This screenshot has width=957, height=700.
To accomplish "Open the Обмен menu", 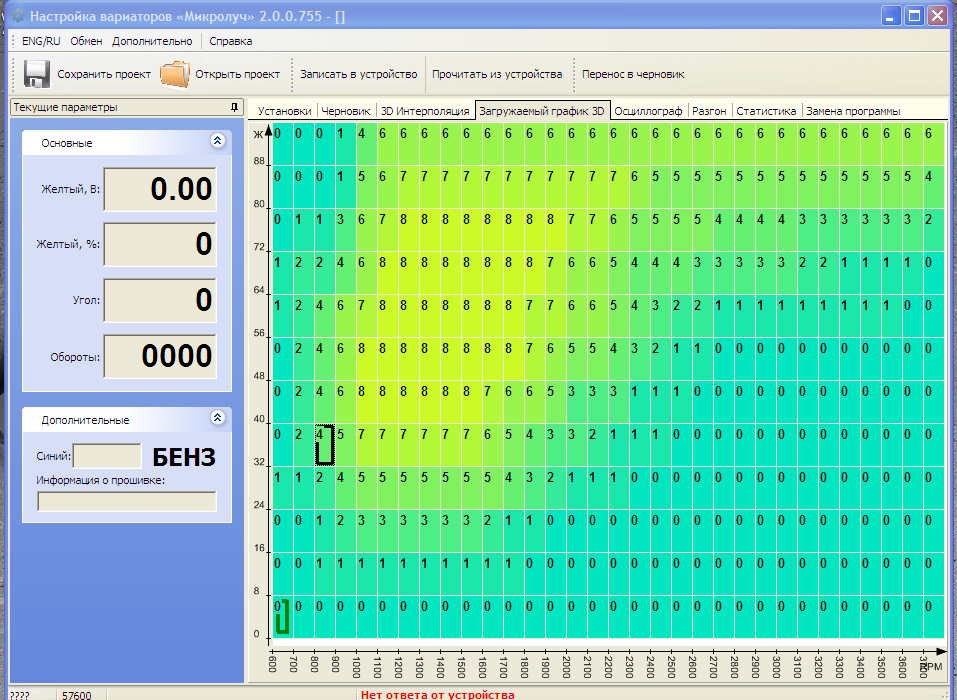I will pyautogui.click(x=86, y=41).
